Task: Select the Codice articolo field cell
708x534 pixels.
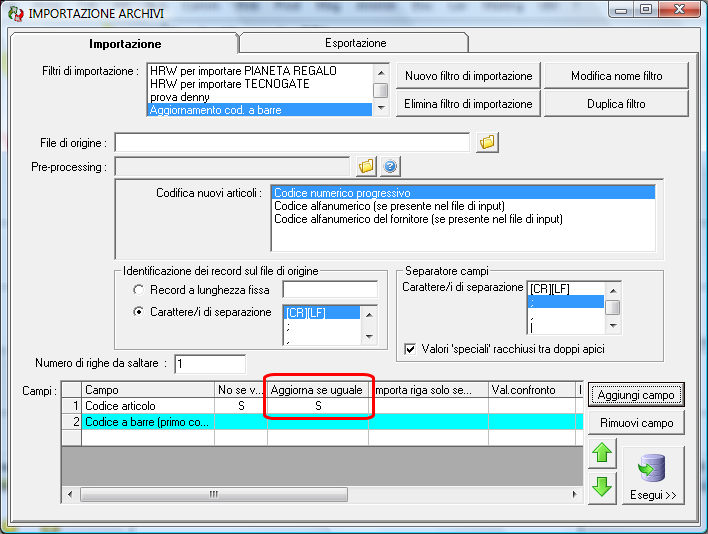Action: (x=148, y=406)
